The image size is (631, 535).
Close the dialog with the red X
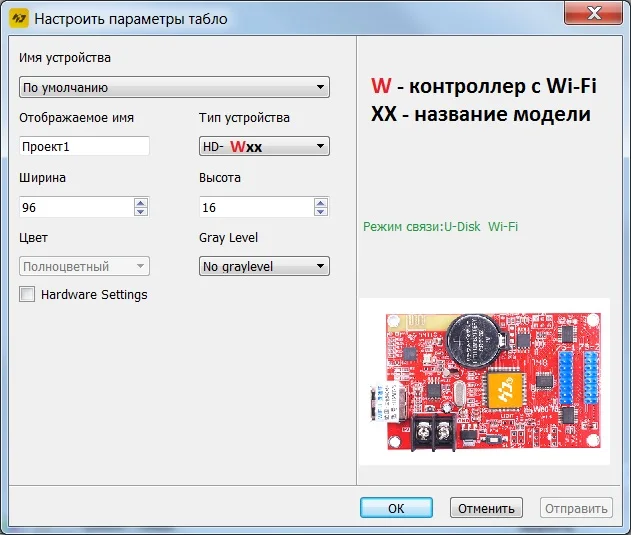click(x=594, y=14)
